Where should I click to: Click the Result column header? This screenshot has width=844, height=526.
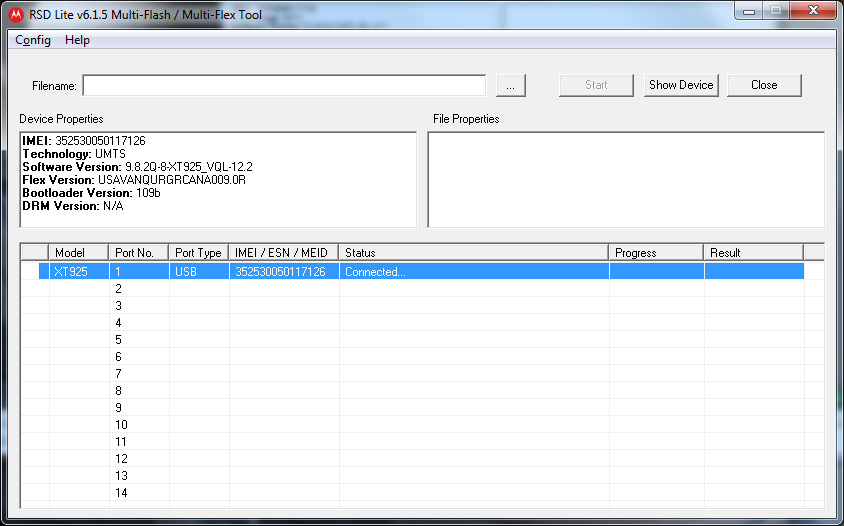(754, 253)
